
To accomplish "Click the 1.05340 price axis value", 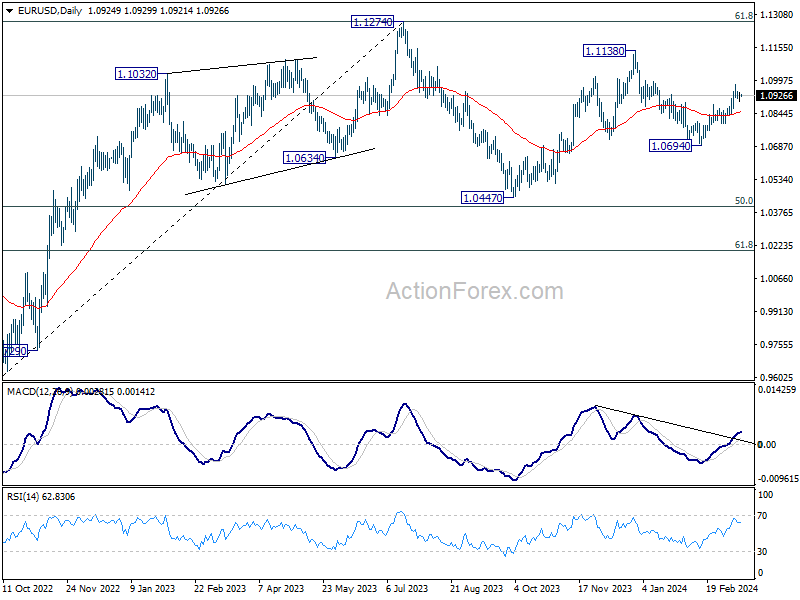I will 777,180.
